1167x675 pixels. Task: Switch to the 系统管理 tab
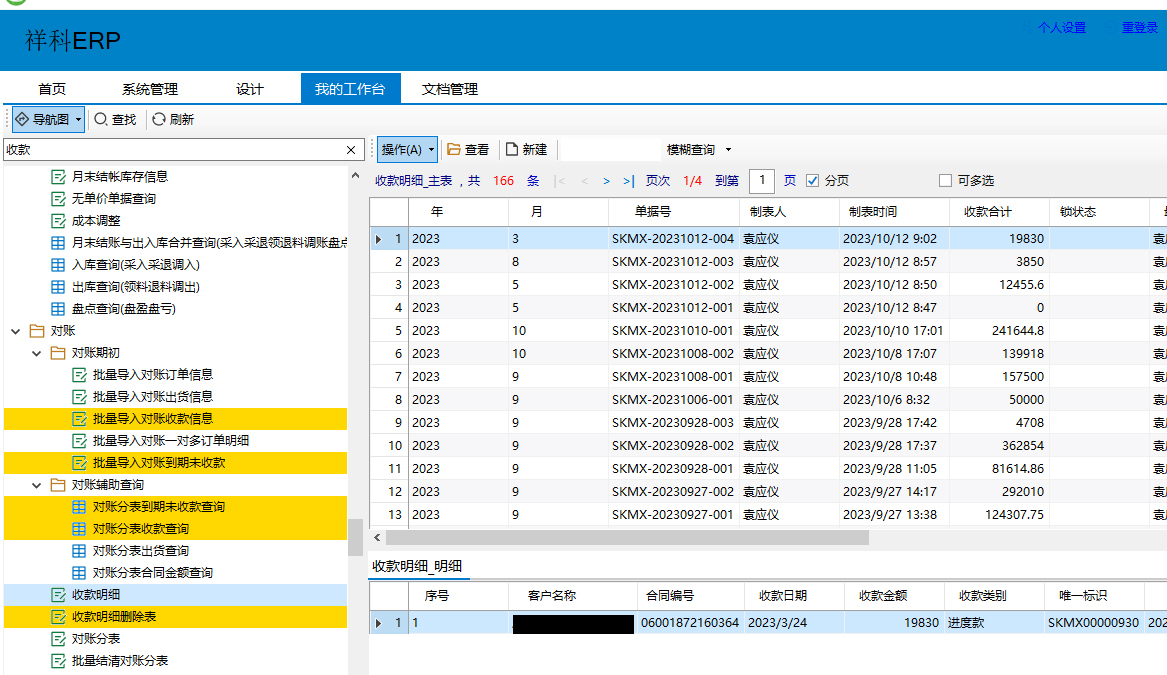pyautogui.click(x=150, y=89)
